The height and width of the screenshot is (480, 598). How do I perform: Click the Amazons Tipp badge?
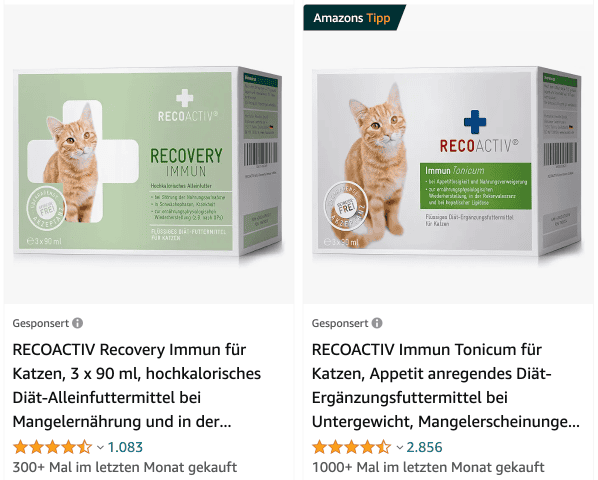(355, 18)
